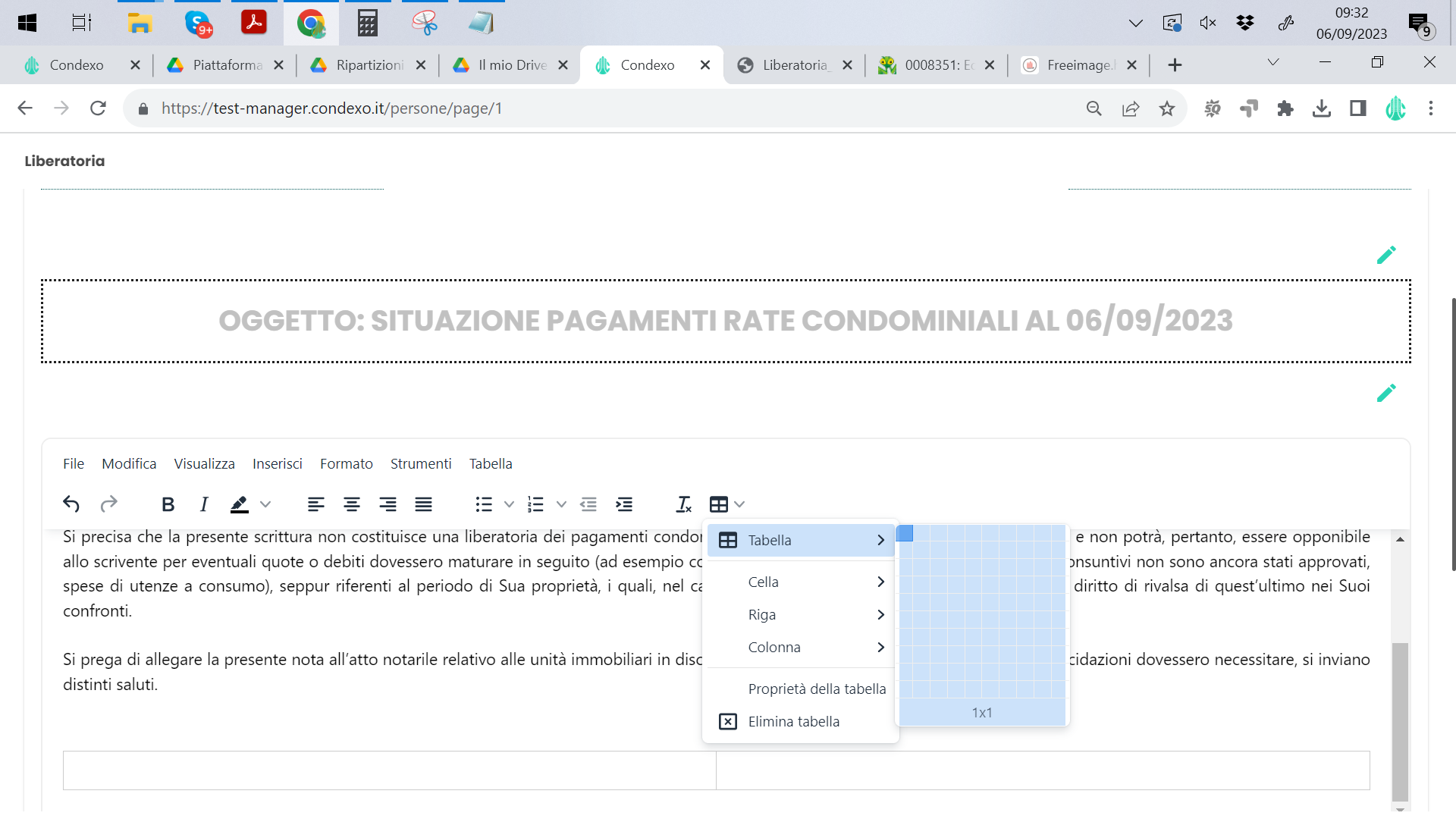This screenshot has width=1456, height=819.
Task: Open the Modifica menu
Action: point(129,463)
